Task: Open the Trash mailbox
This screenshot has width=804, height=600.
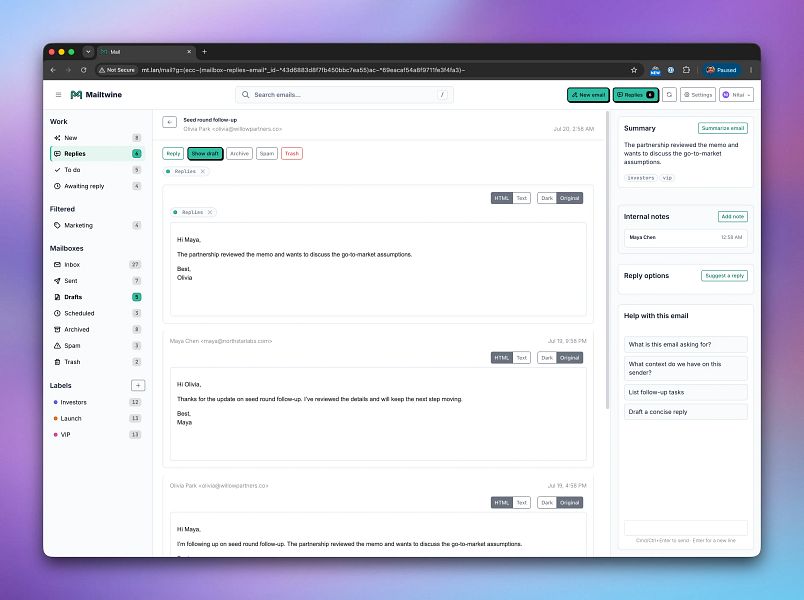Action: coord(97,362)
